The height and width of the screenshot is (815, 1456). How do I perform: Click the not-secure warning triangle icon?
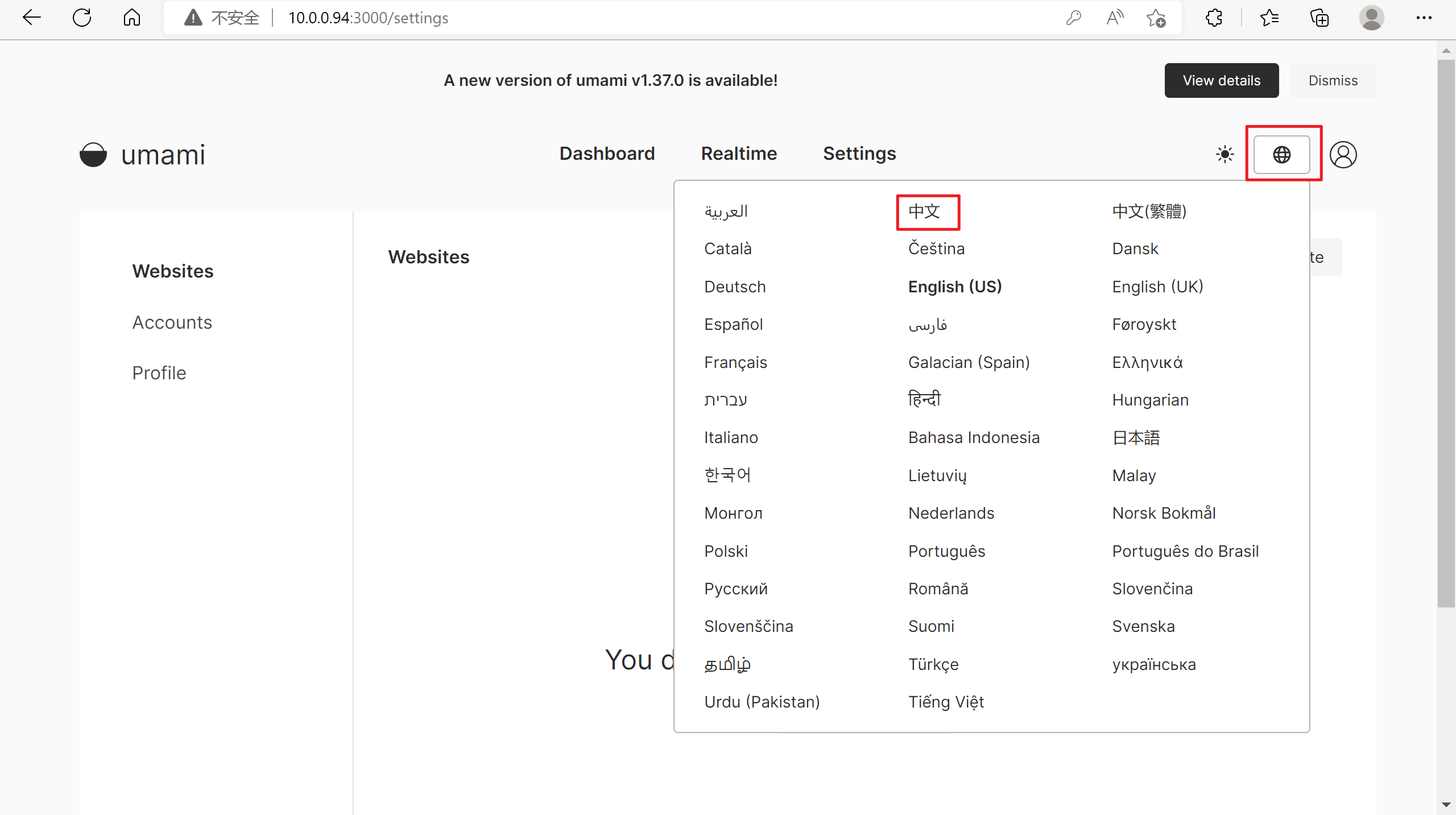(193, 18)
